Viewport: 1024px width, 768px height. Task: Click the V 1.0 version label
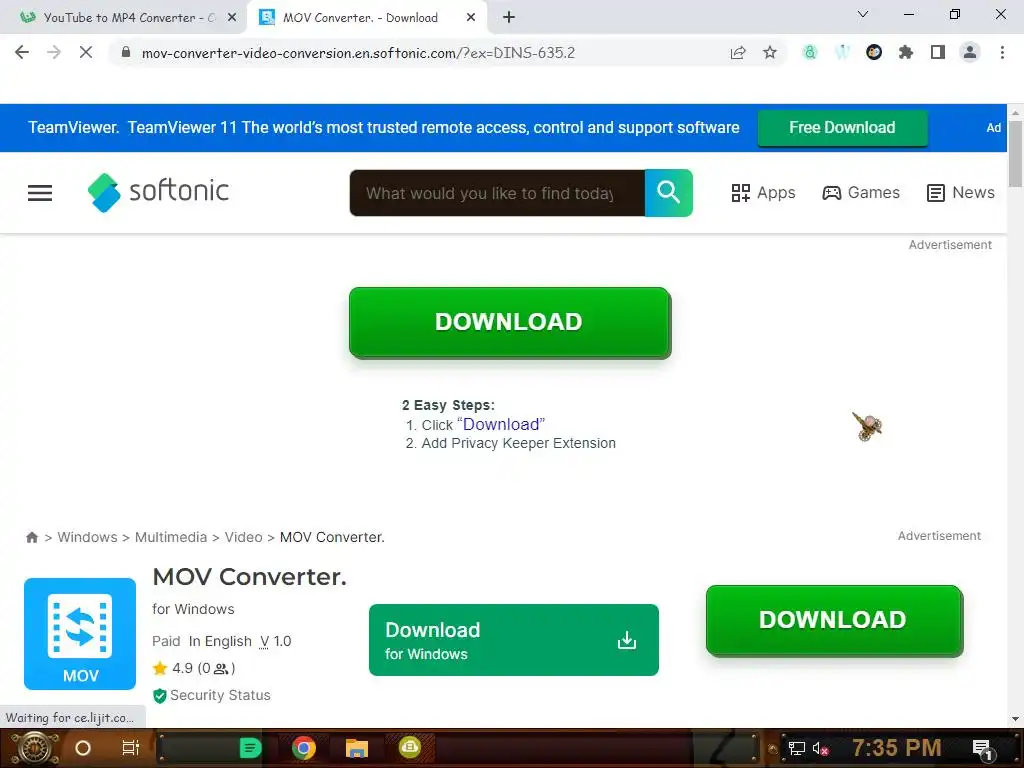click(275, 641)
